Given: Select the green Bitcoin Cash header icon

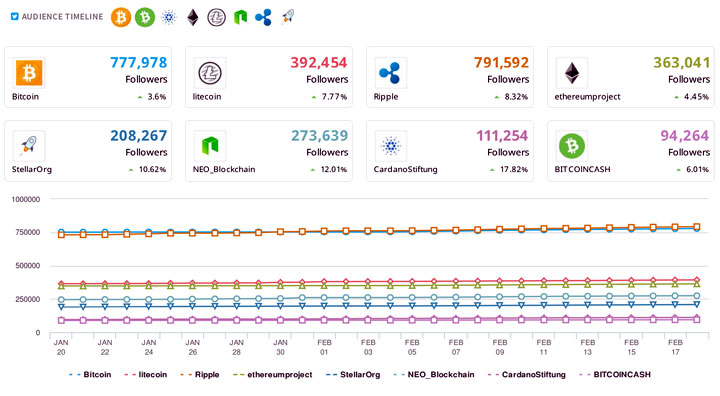Looking at the screenshot, I should tap(145, 17).
